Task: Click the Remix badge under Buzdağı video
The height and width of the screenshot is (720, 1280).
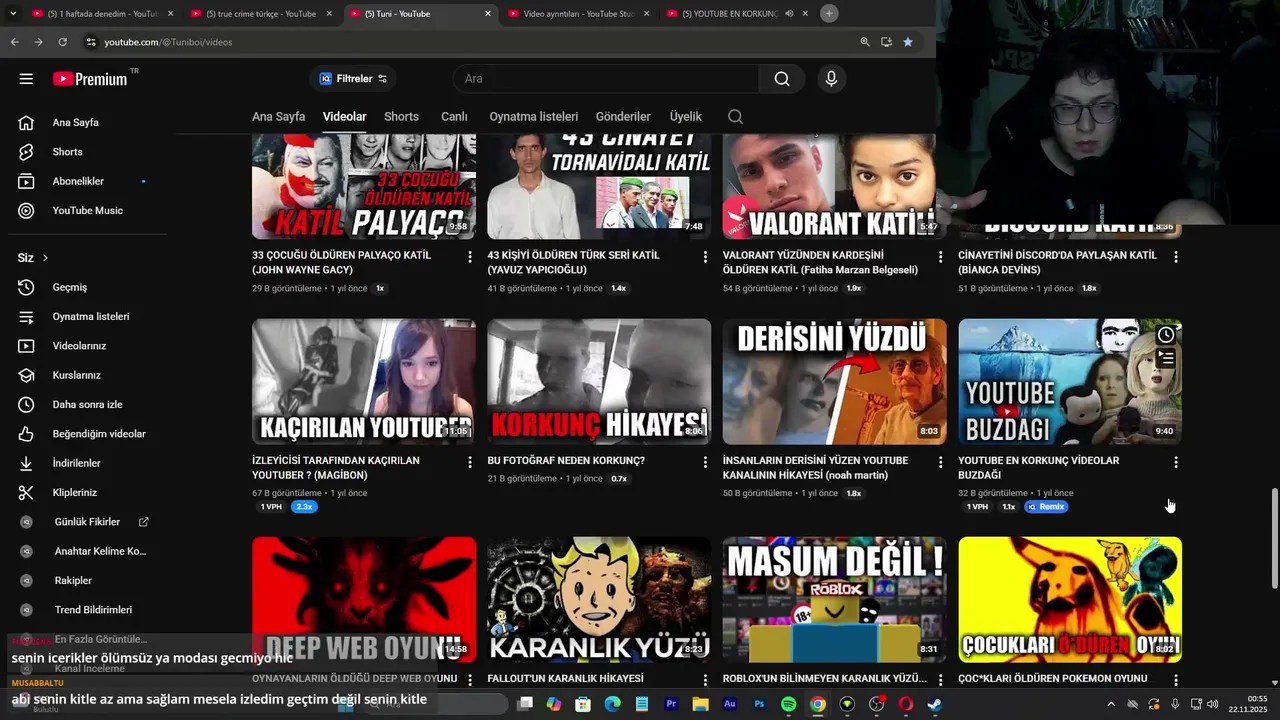Action: click(1045, 507)
